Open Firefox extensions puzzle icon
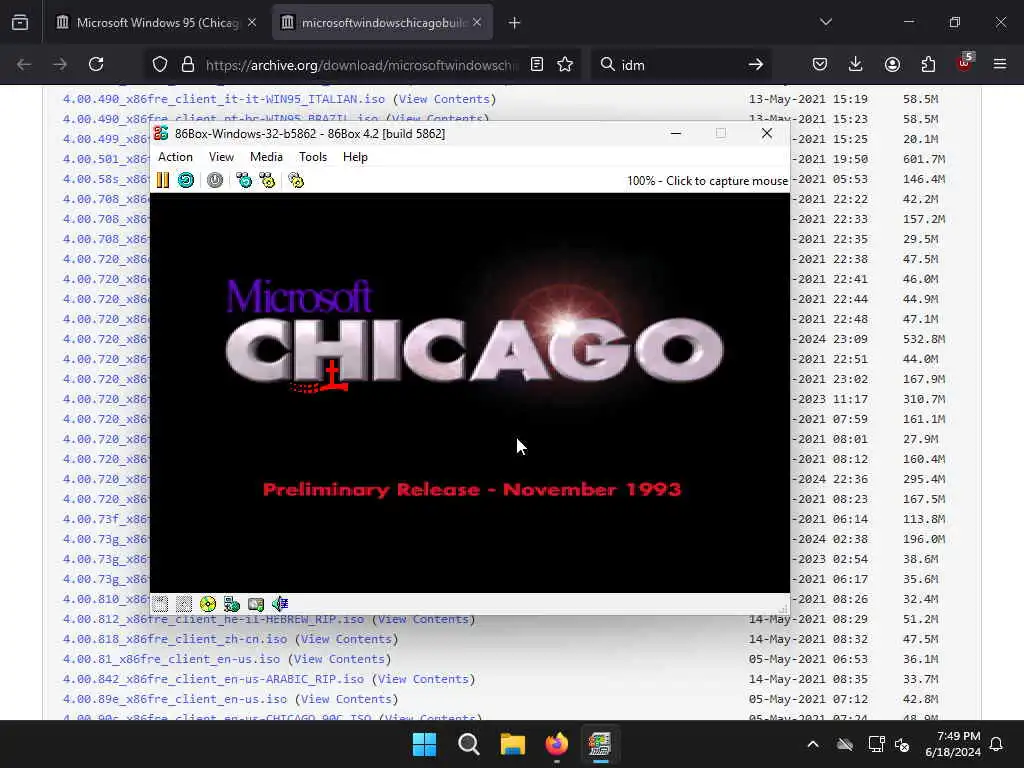Viewport: 1024px width, 768px height. coord(928,64)
